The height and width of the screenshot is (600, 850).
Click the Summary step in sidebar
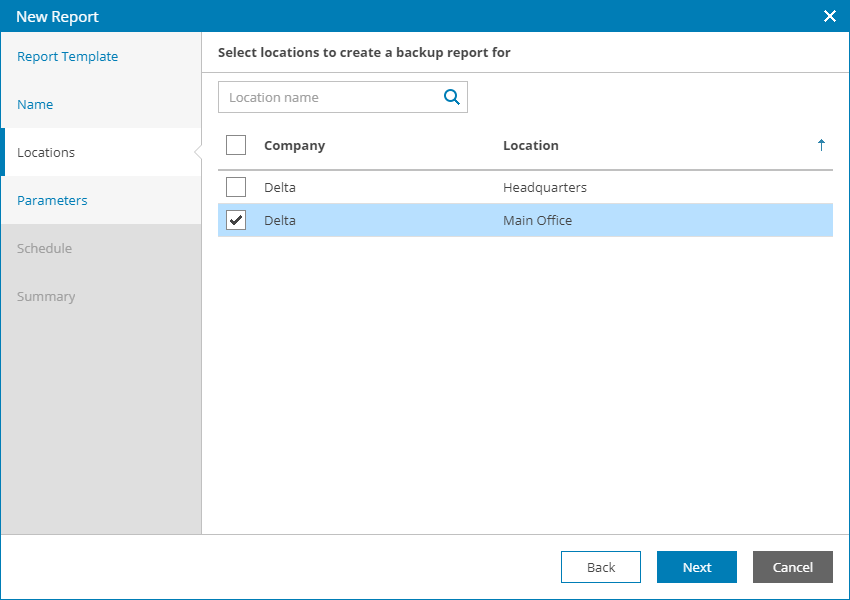point(46,297)
